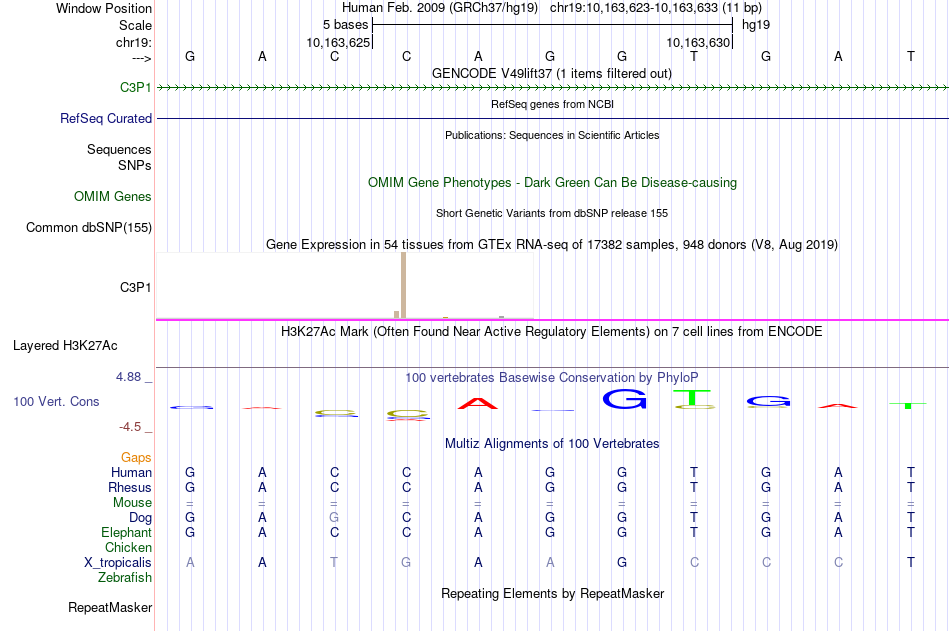950x631 pixels.
Task: Click the tallest GTEx expression bar
Action: tap(404, 285)
